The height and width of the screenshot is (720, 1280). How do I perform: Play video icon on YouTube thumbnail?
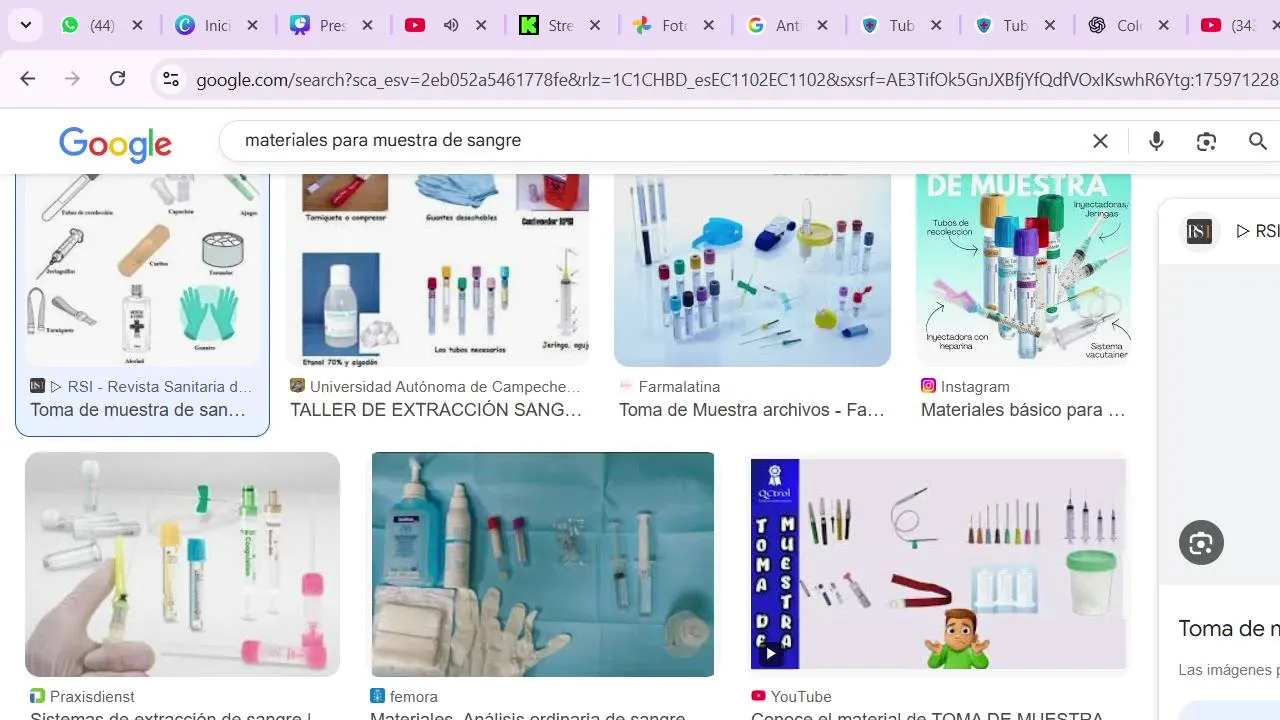coord(771,654)
